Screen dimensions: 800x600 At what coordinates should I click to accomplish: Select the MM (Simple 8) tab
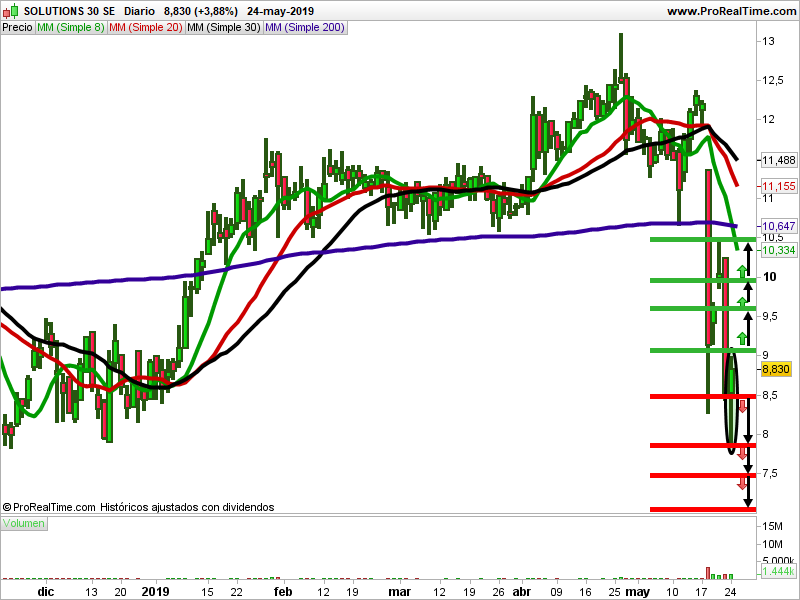tap(70, 27)
